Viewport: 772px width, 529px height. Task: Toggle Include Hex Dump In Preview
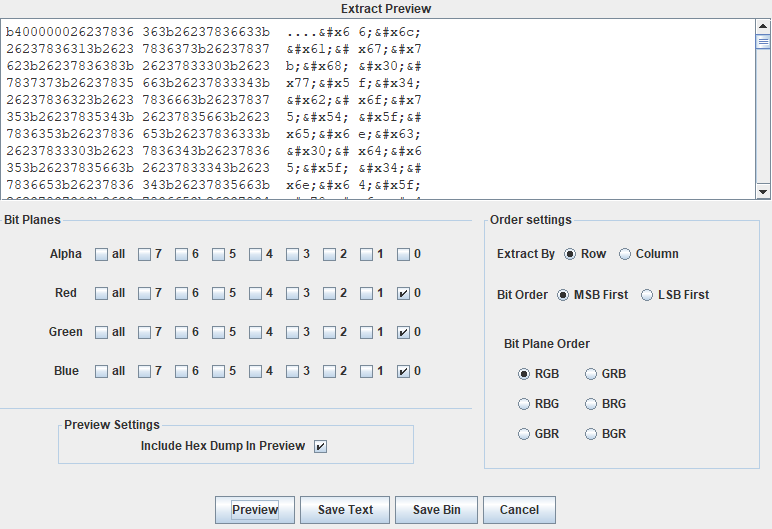321,446
